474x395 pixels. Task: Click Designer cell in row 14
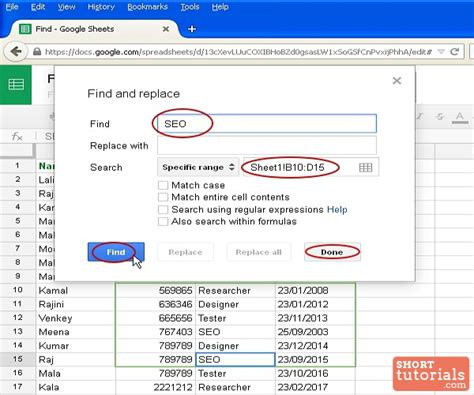click(235, 346)
